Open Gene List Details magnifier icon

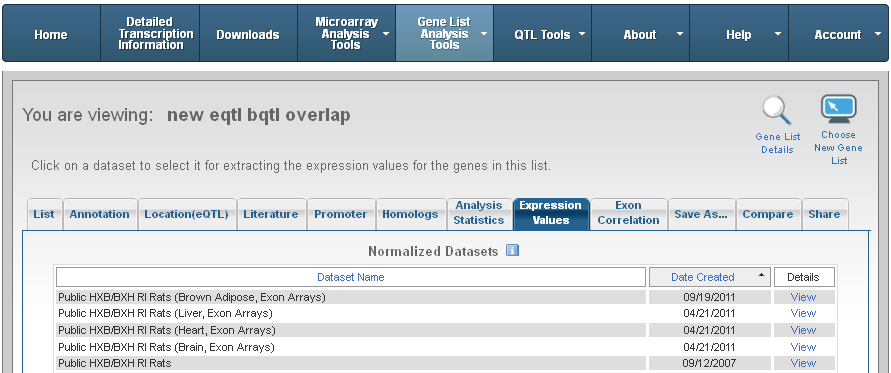(777, 111)
